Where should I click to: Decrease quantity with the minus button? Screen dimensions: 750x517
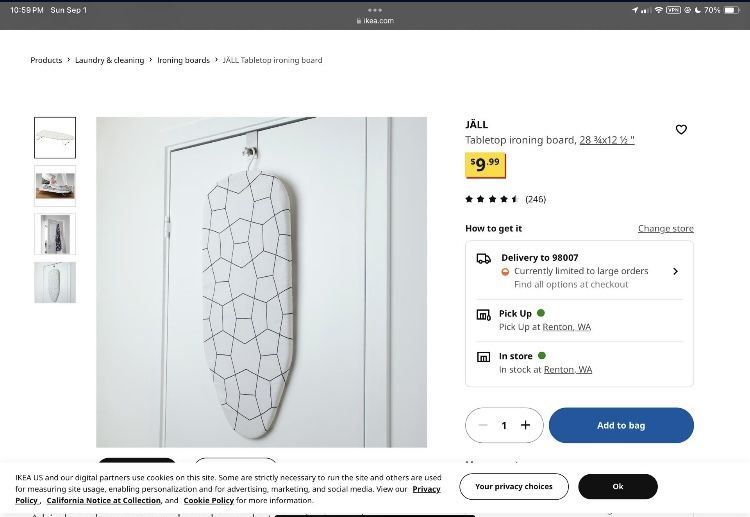483,425
